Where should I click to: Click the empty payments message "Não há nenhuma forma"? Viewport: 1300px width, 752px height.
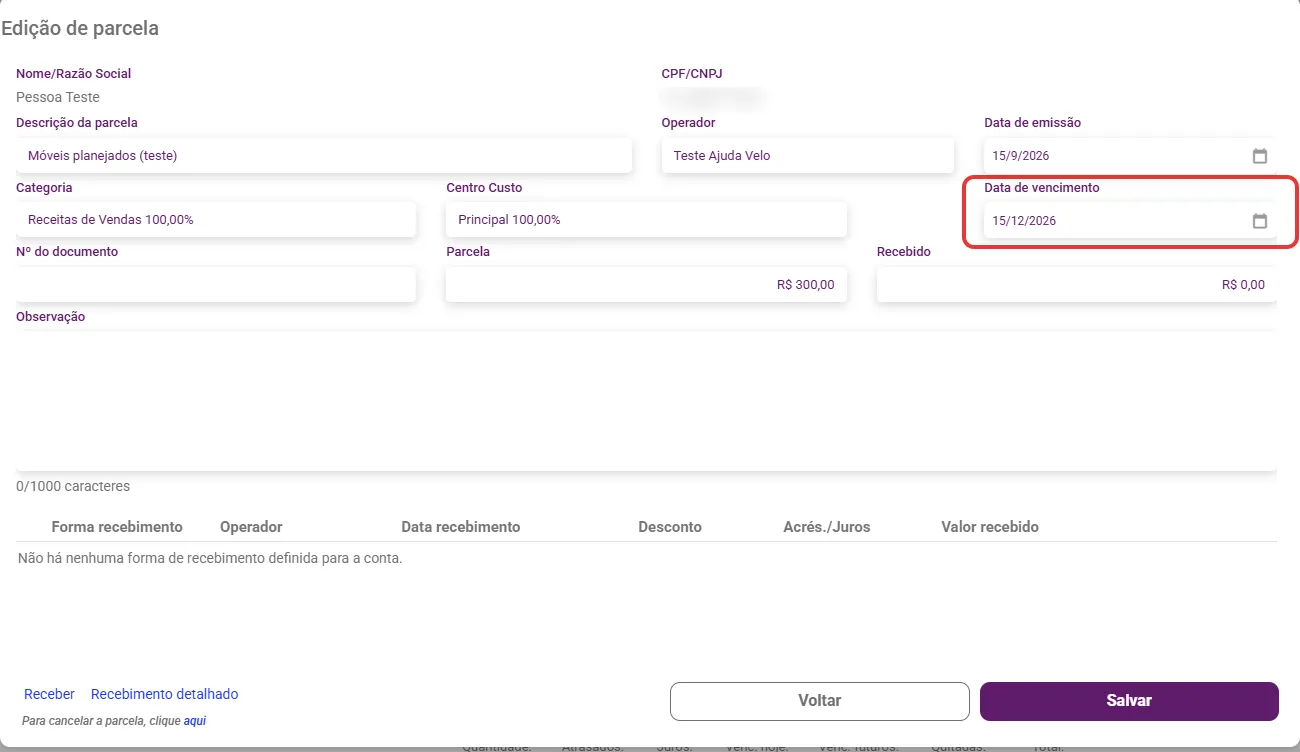tap(210, 558)
